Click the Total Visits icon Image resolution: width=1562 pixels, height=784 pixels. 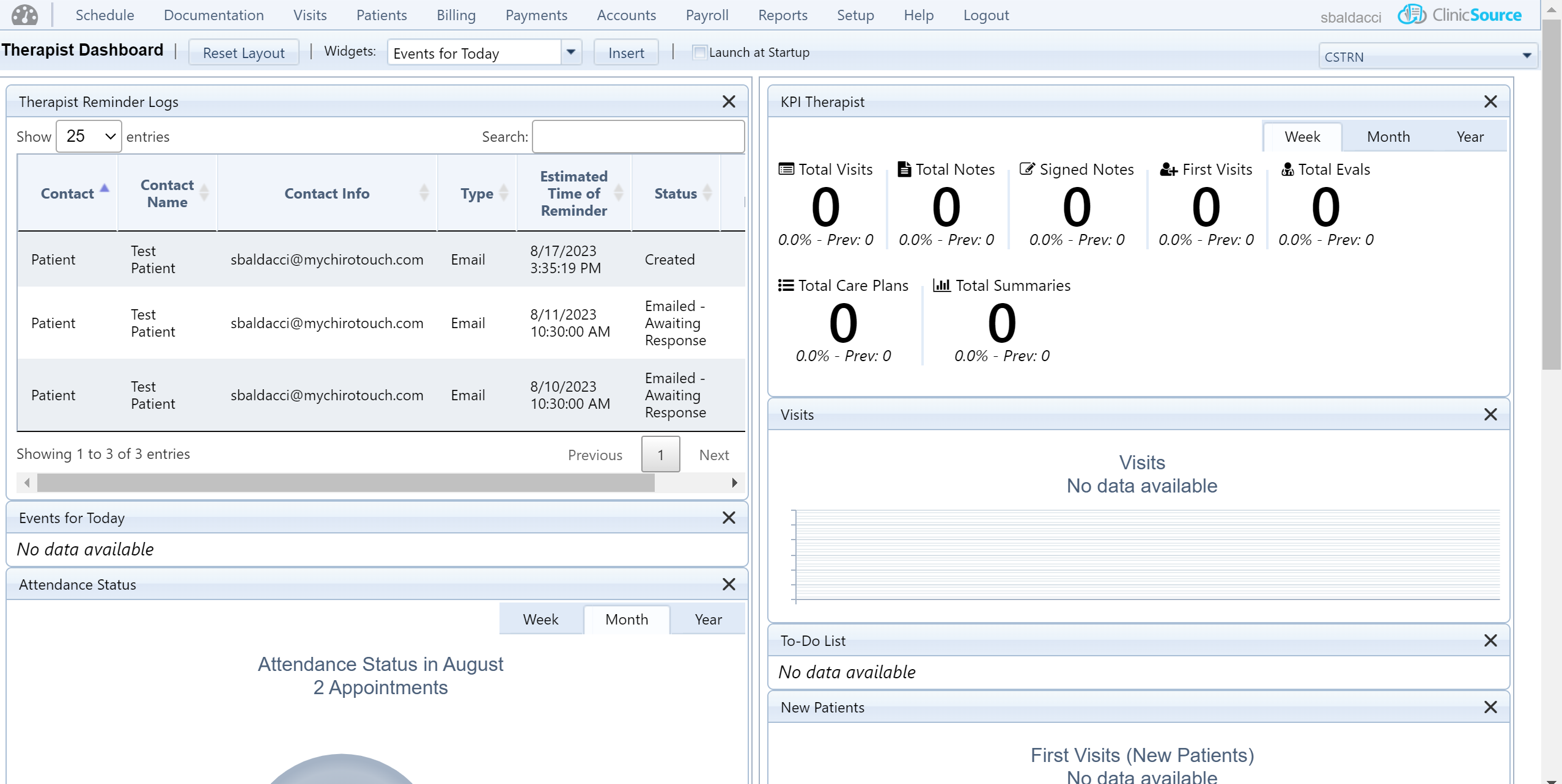click(x=786, y=169)
